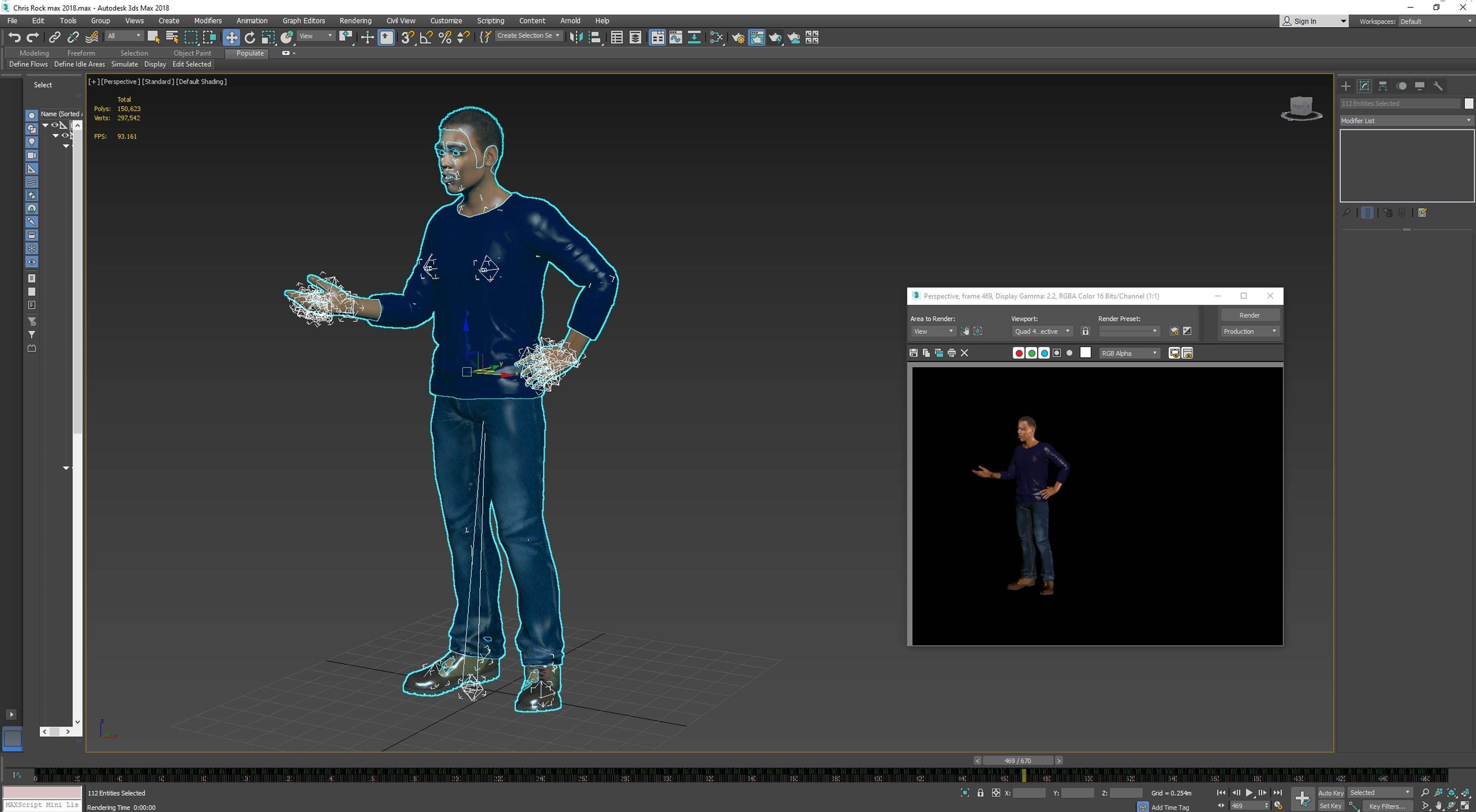Open the Arnold menu
This screenshot has height=812, width=1476.
[x=570, y=21]
